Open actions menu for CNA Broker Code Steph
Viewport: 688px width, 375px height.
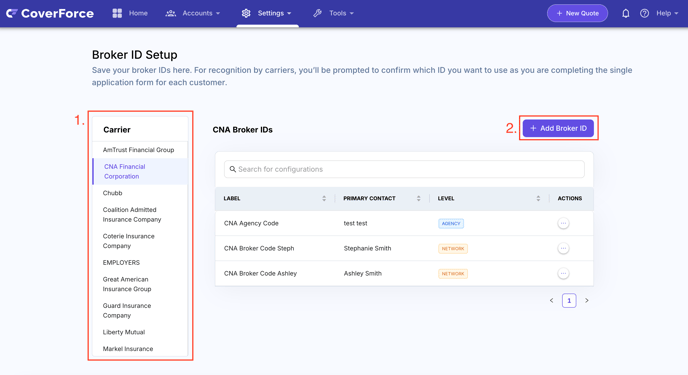pyautogui.click(x=563, y=248)
